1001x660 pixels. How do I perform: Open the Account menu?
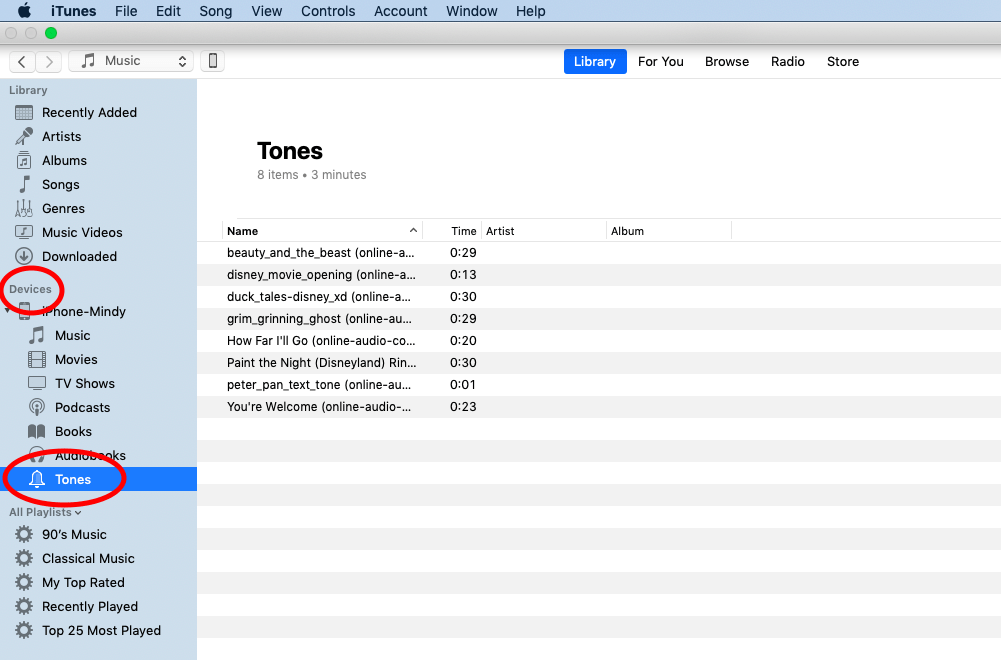coord(401,11)
